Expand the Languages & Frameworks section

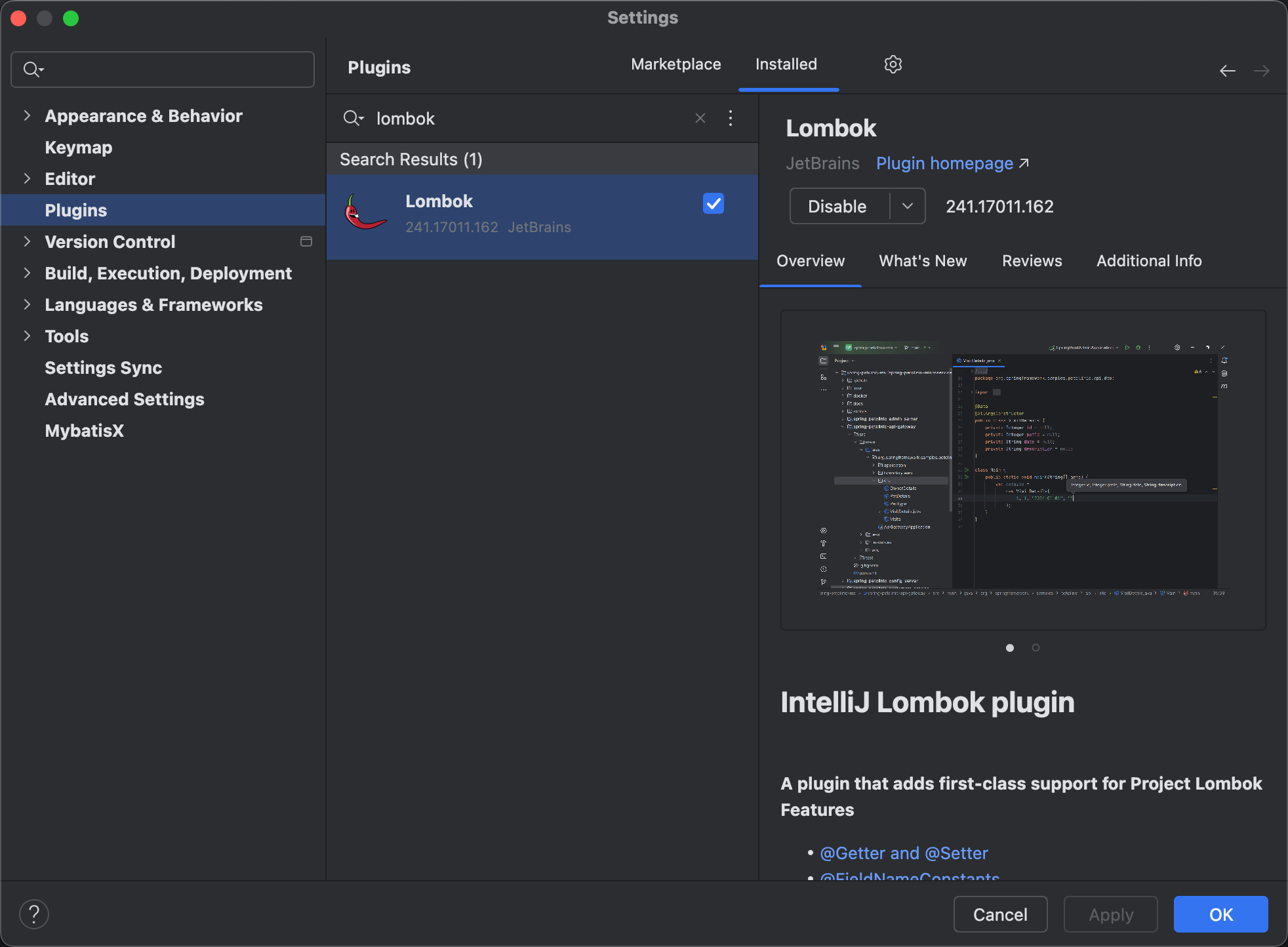(27, 305)
